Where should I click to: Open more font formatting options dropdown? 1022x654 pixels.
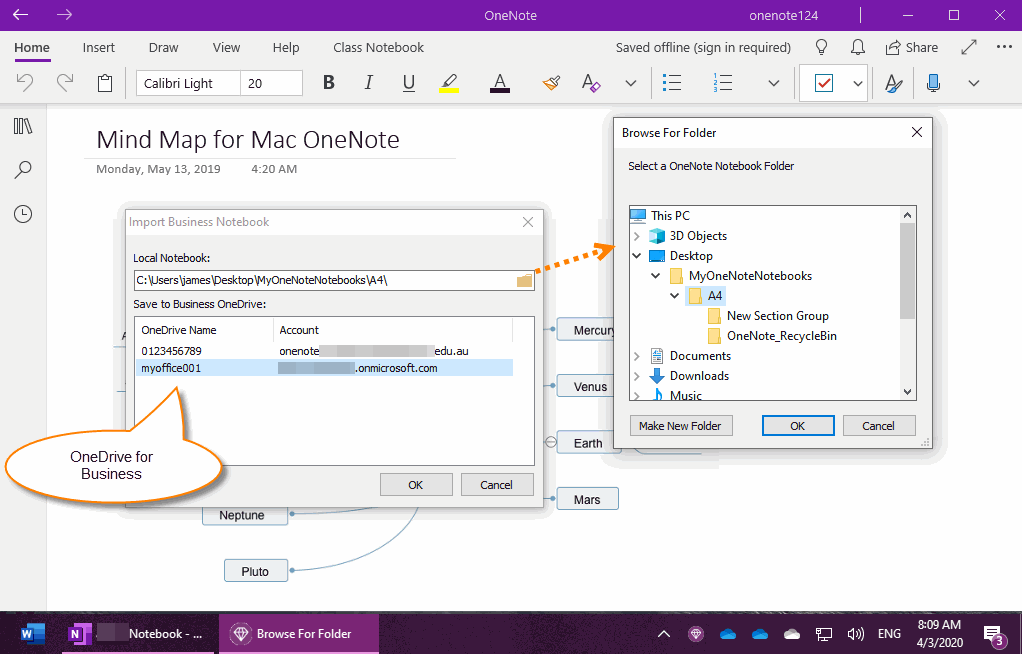point(630,83)
